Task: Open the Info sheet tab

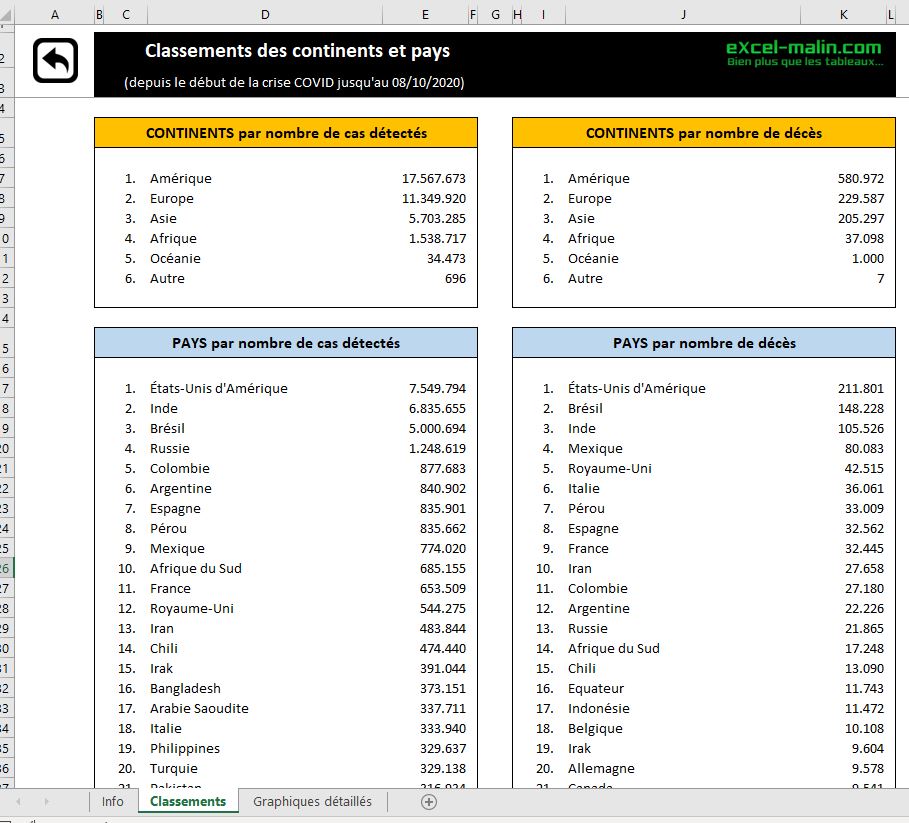Action: [113, 801]
